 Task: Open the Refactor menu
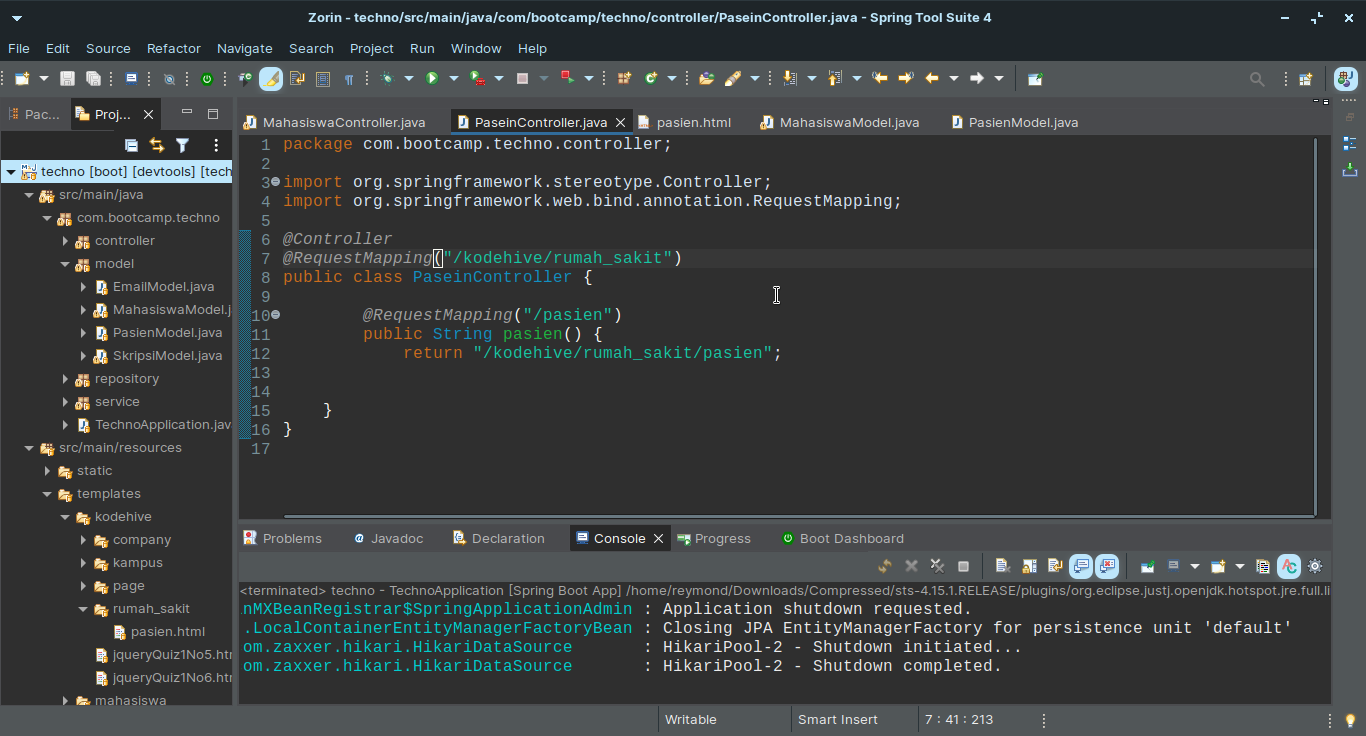tap(173, 48)
